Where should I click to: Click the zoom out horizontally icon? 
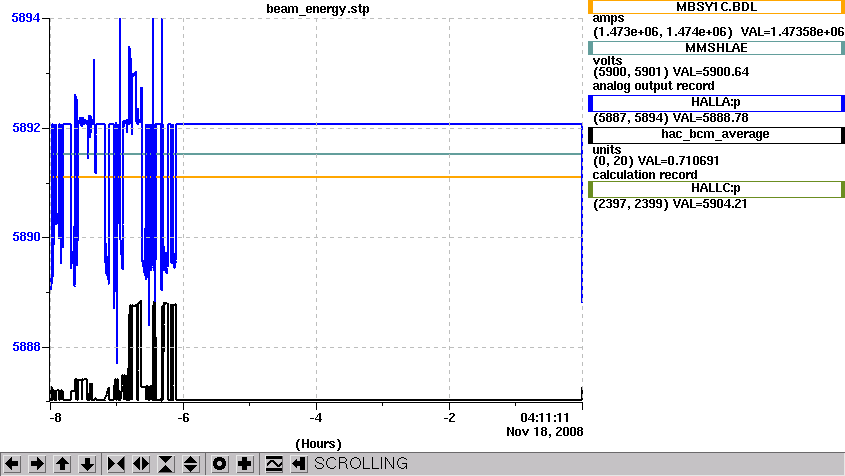tap(141, 464)
